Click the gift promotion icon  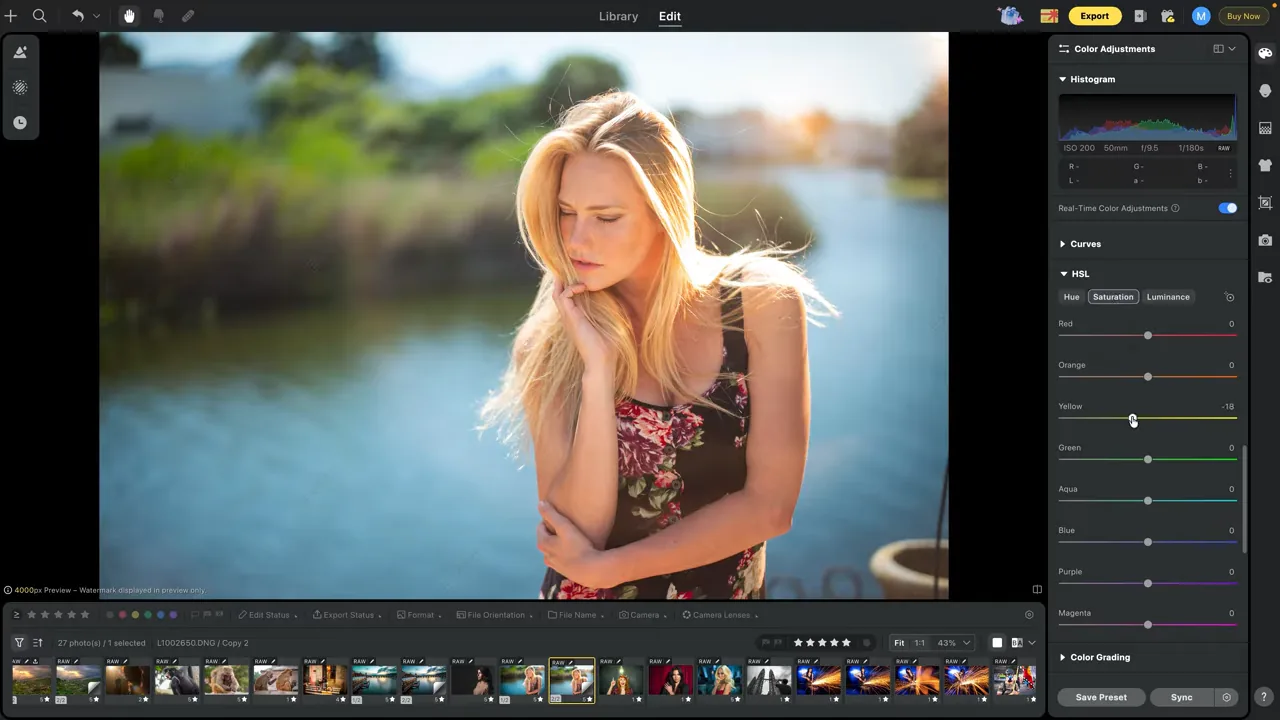point(1011,16)
